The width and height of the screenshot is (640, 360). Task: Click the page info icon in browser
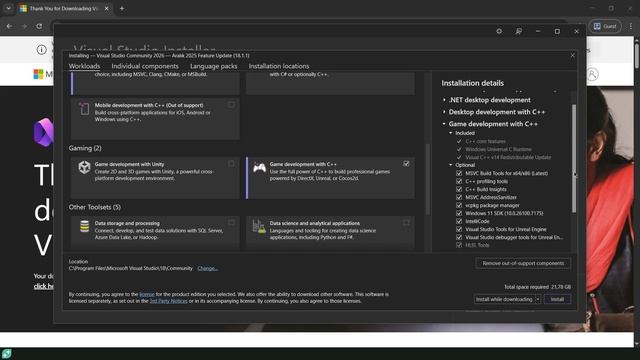tap(42, 50)
